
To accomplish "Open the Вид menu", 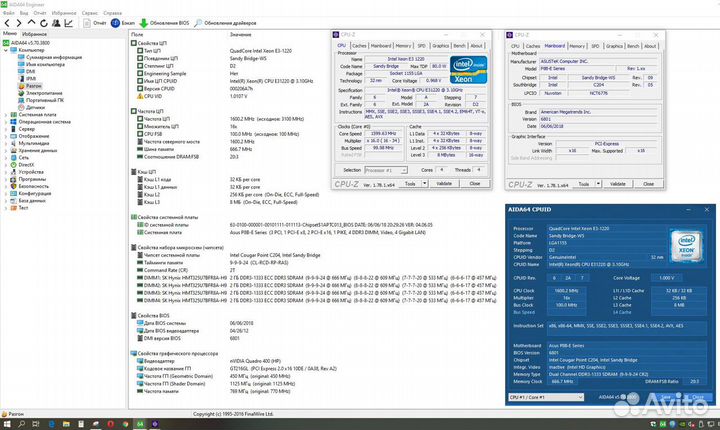I will (24, 13).
